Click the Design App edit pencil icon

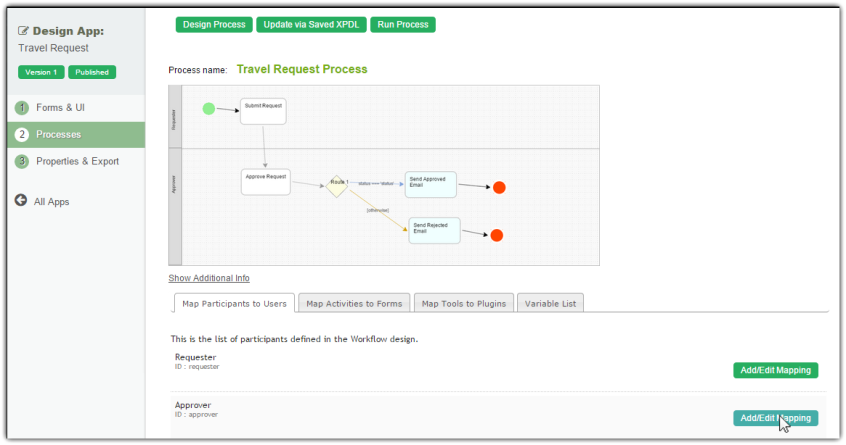tap(23, 31)
